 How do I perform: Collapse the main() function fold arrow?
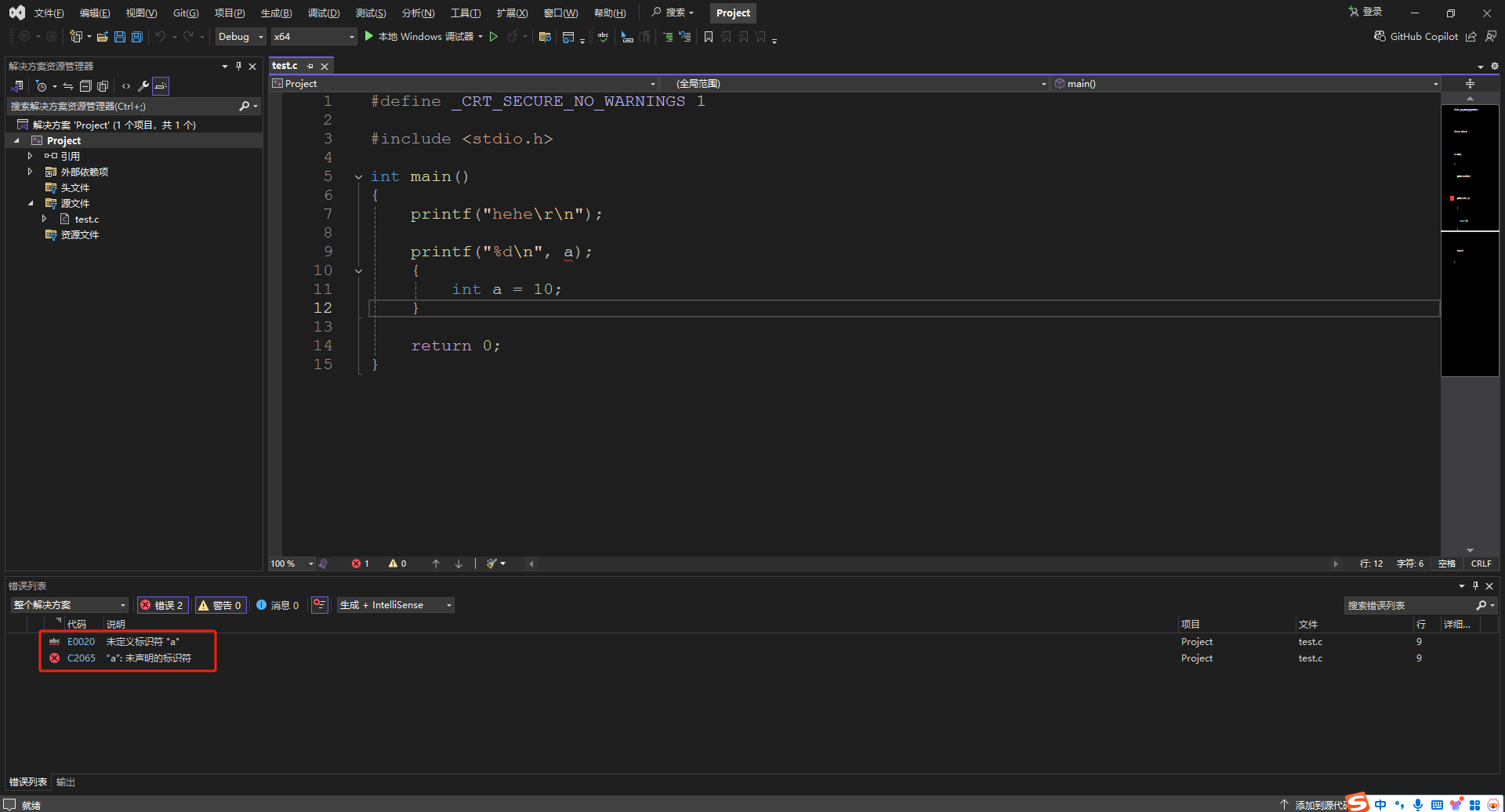(x=358, y=177)
